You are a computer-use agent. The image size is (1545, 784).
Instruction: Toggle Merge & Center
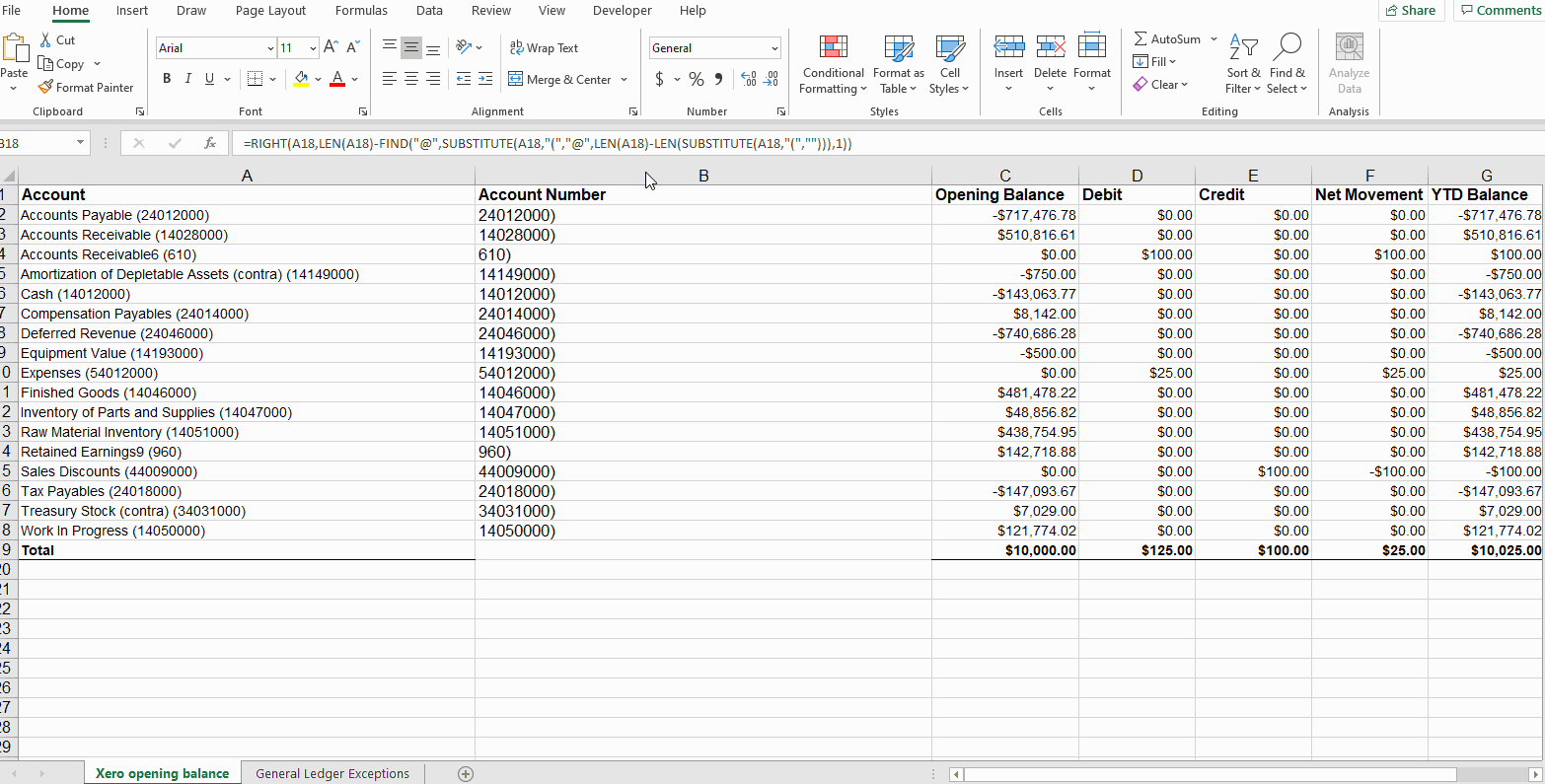pyautogui.click(x=560, y=79)
